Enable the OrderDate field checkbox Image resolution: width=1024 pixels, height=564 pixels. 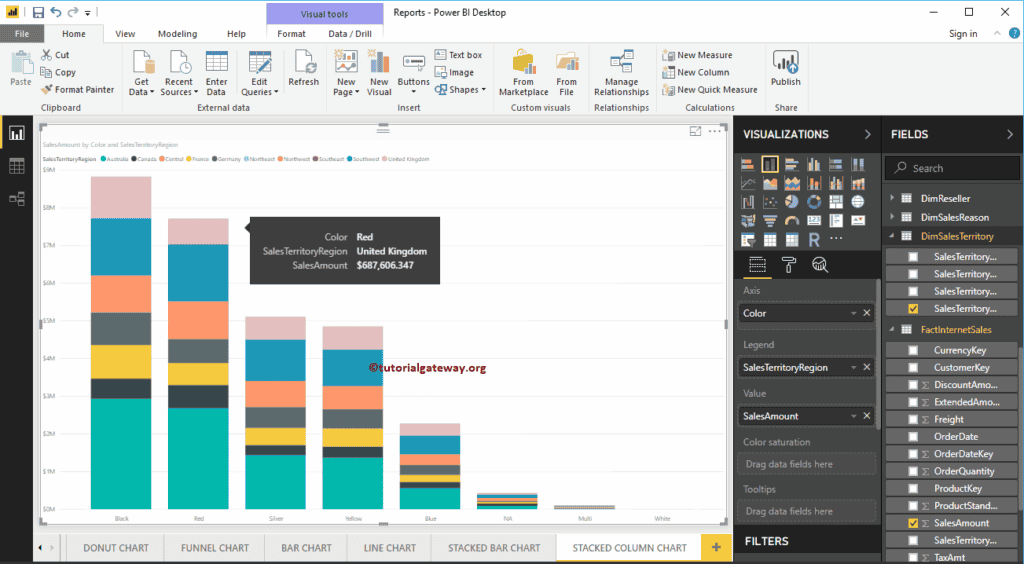[x=913, y=437]
